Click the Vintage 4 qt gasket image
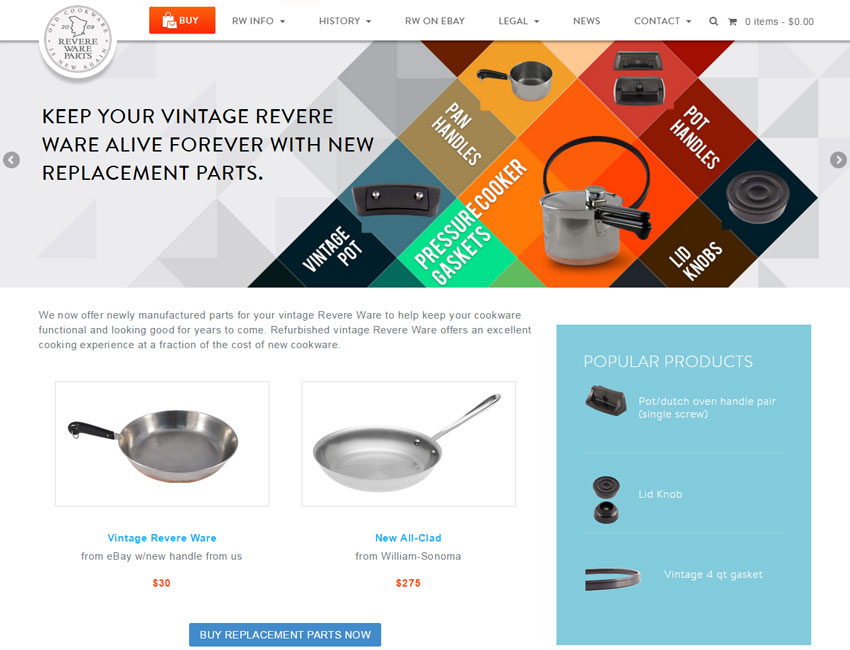 tap(613, 578)
